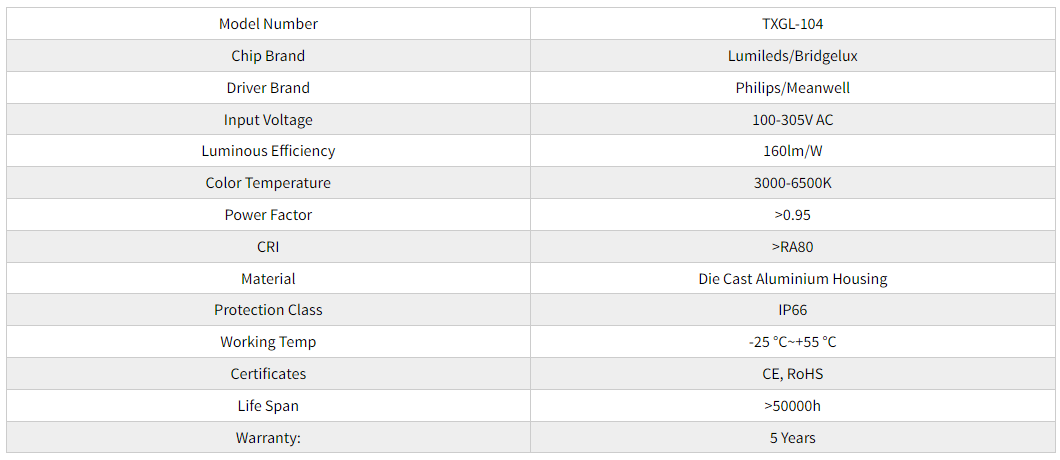Click the Chip Brand row label
Viewport: 1060px width, 460px height.
pyautogui.click(x=268, y=55)
